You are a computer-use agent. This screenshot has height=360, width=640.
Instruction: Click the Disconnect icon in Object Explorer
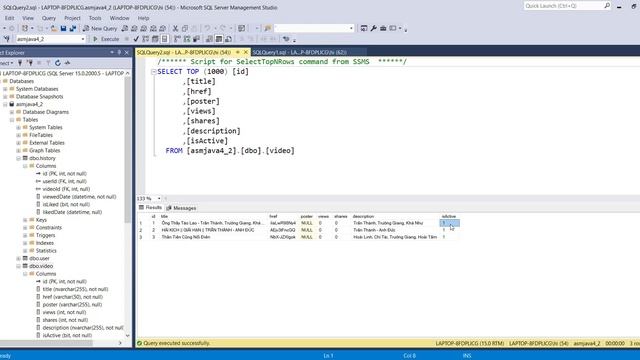[x=30, y=63]
